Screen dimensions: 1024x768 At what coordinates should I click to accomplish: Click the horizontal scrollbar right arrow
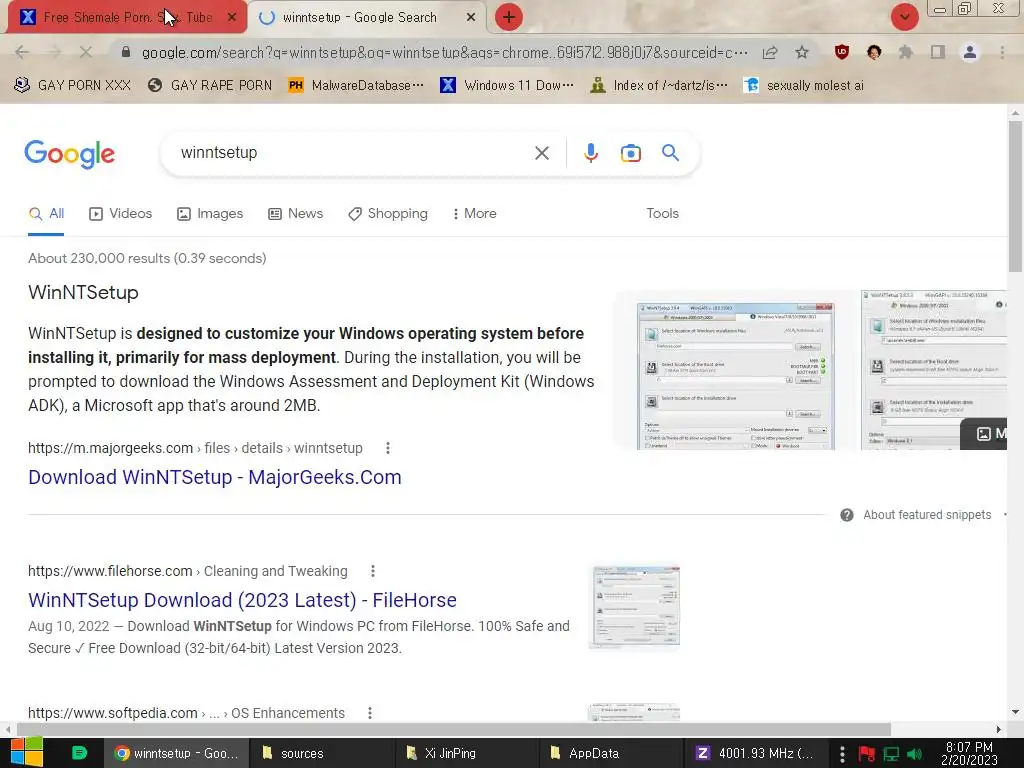pyautogui.click(x=999, y=729)
